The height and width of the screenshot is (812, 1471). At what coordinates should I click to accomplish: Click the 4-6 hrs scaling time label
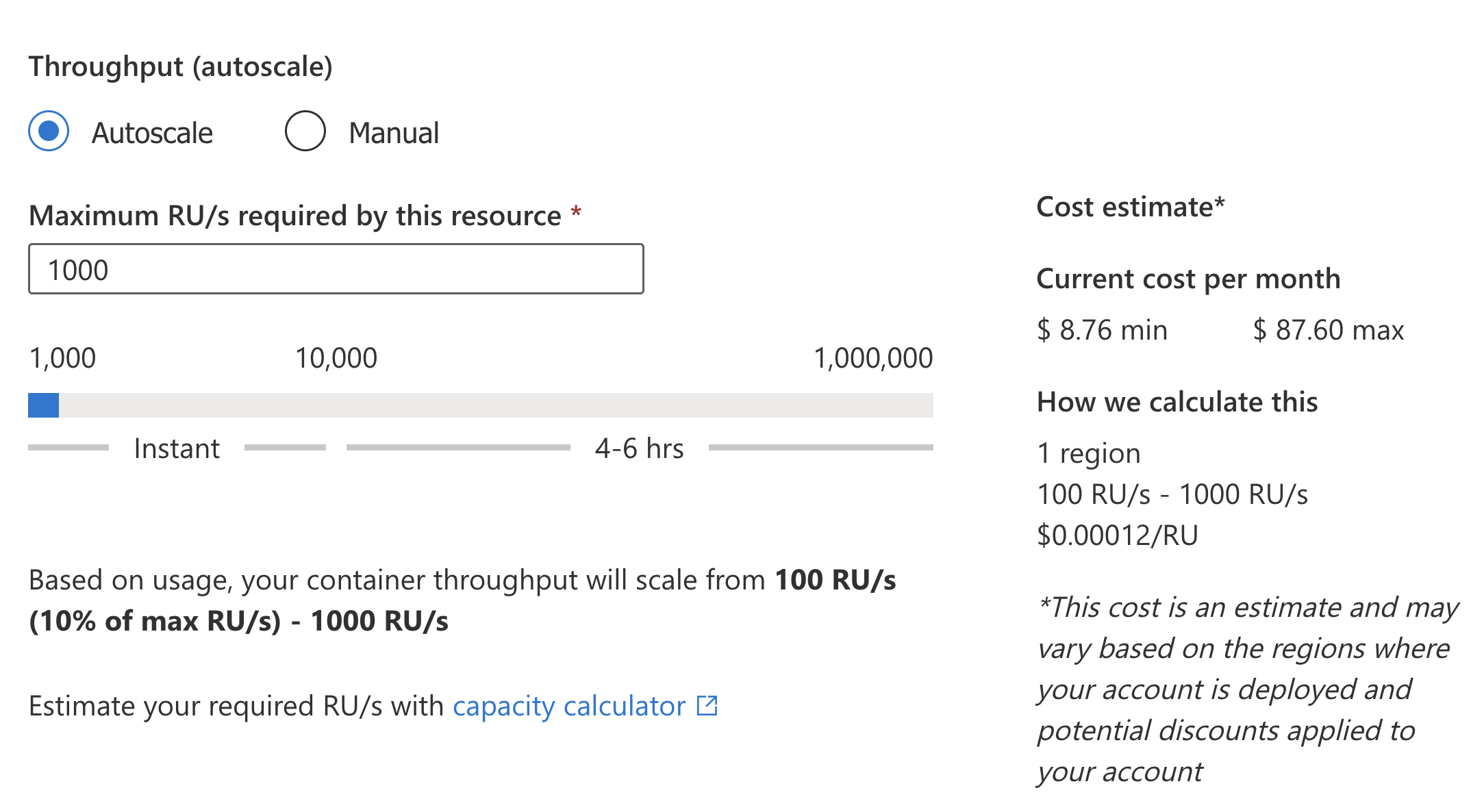point(639,449)
